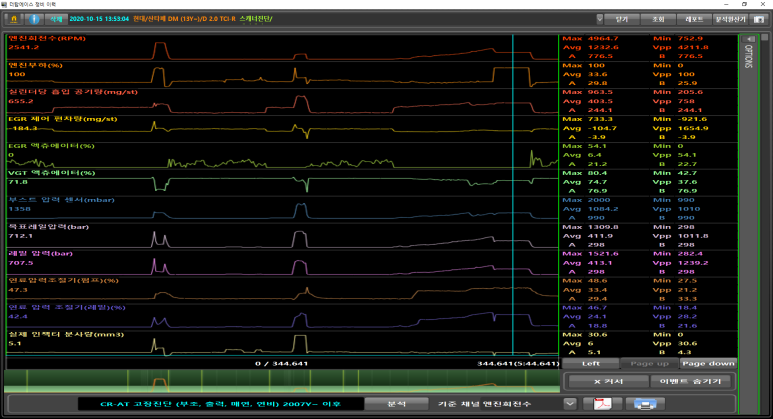Select the 실린더당 흡입 공기량(mg/st) channel

73,92
